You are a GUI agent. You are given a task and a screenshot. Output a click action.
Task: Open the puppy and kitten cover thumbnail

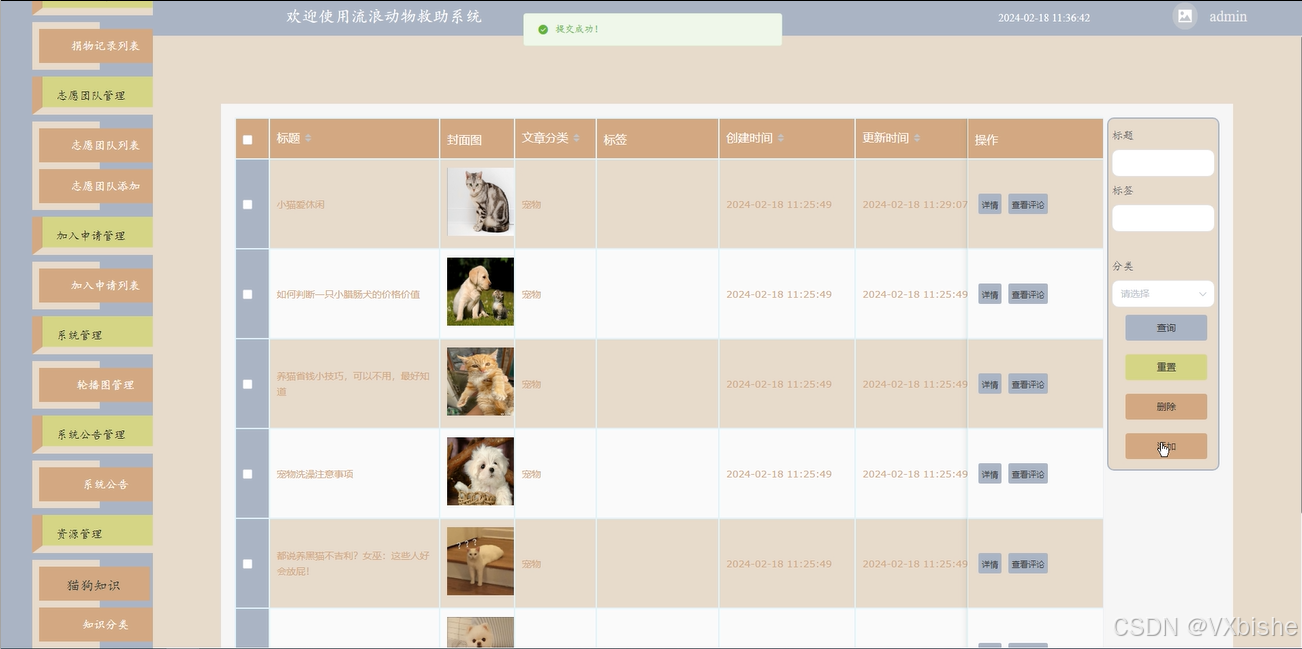480,292
